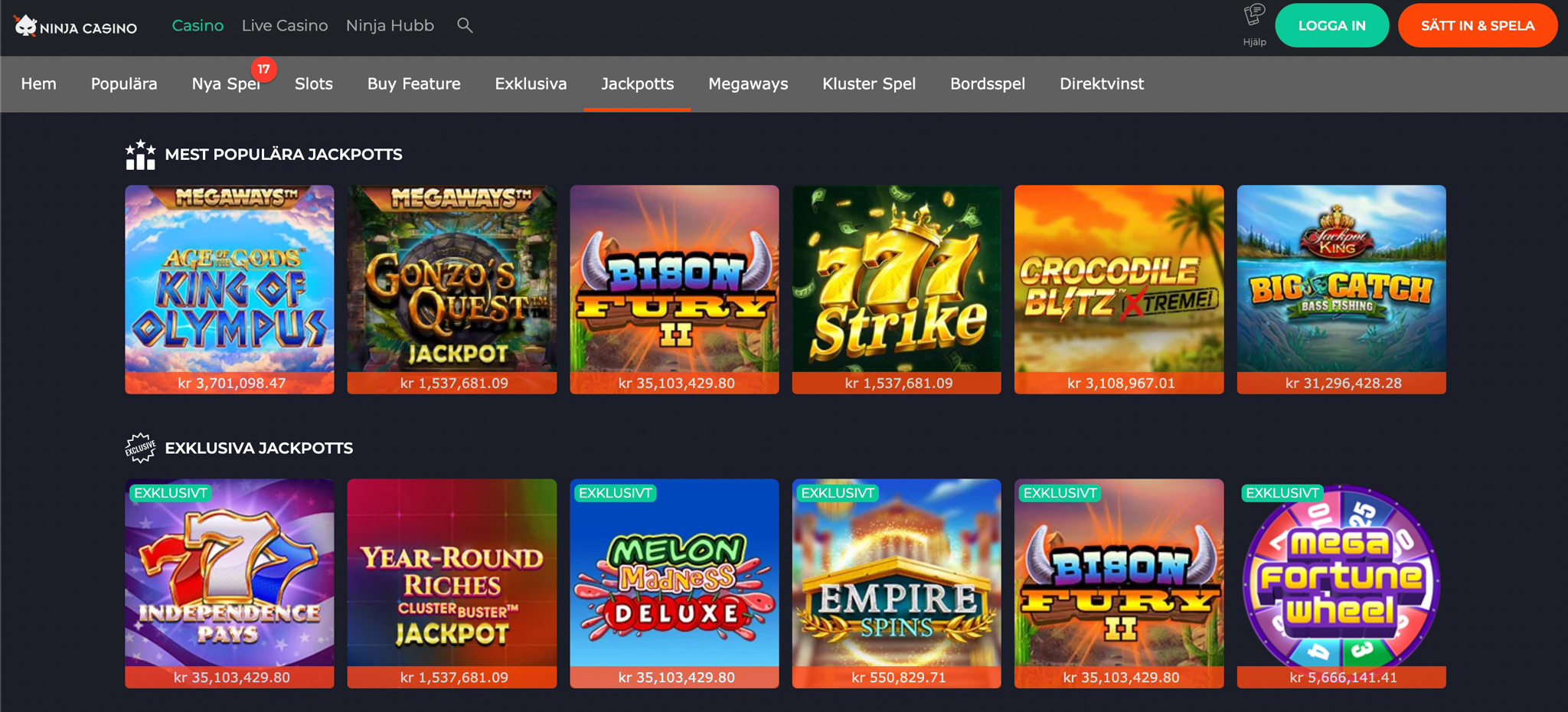Click the Sätt In & Spela button

coord(1478,25)
